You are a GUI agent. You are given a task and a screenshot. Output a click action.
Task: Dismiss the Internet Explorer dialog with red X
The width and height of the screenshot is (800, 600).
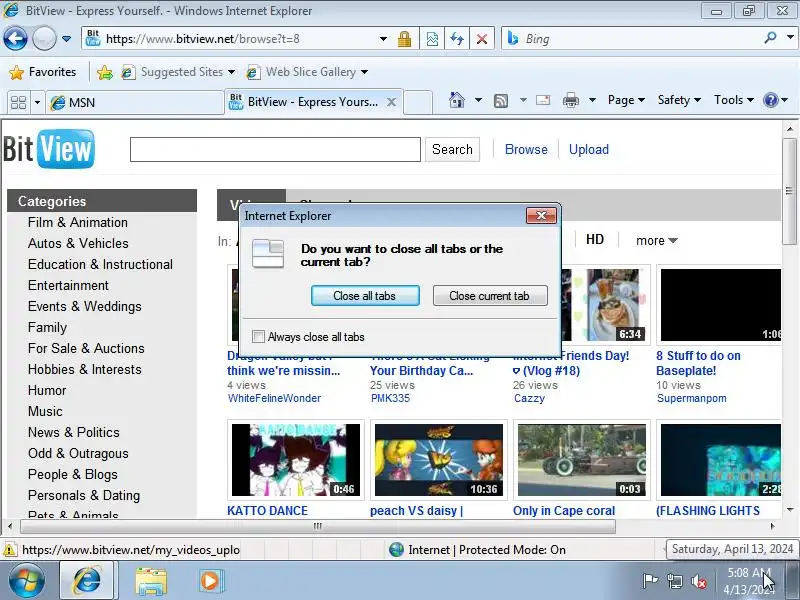(541, 216)
